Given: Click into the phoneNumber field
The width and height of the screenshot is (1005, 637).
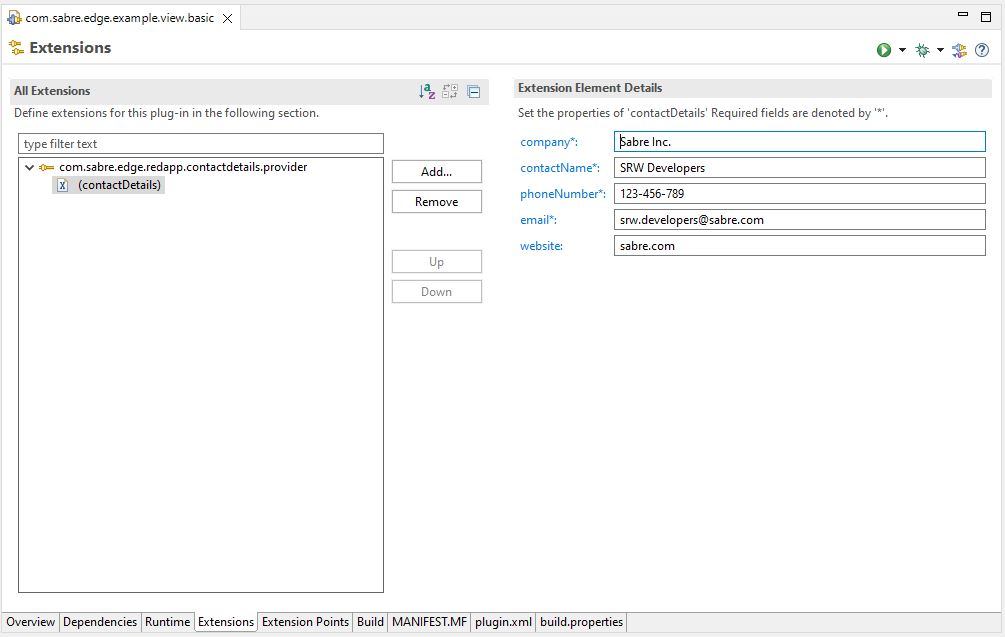Looking at the screenshot, I should pos(799,194).
